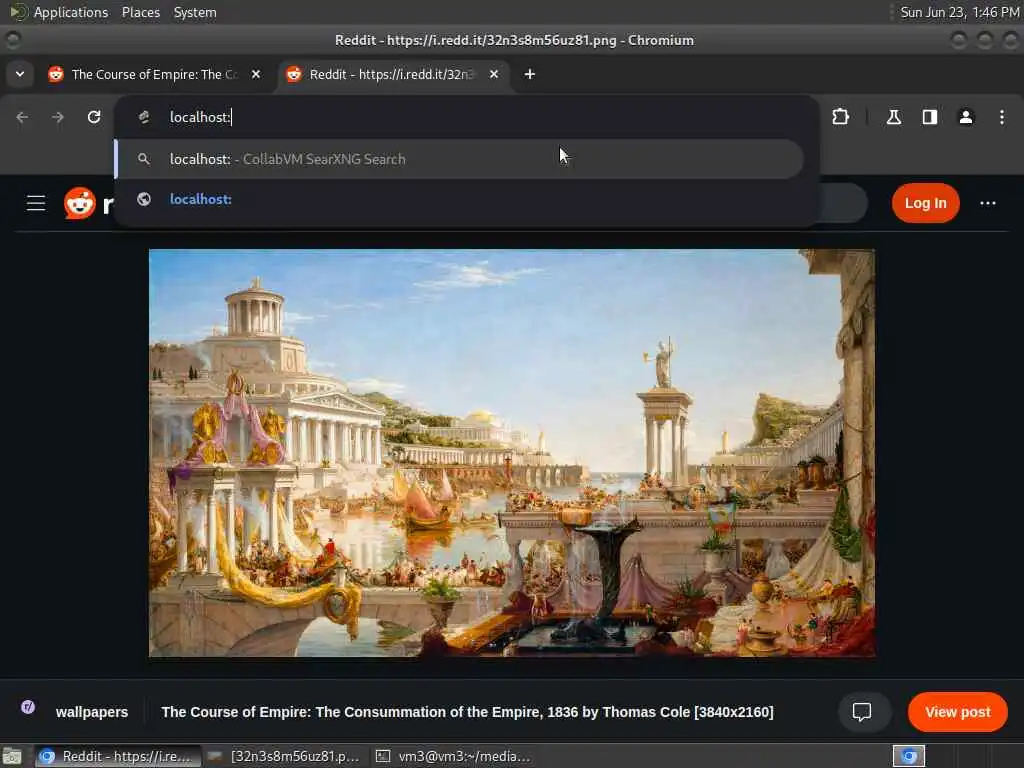
Task: Reload the current page
Action: click(x=94, y=117)
